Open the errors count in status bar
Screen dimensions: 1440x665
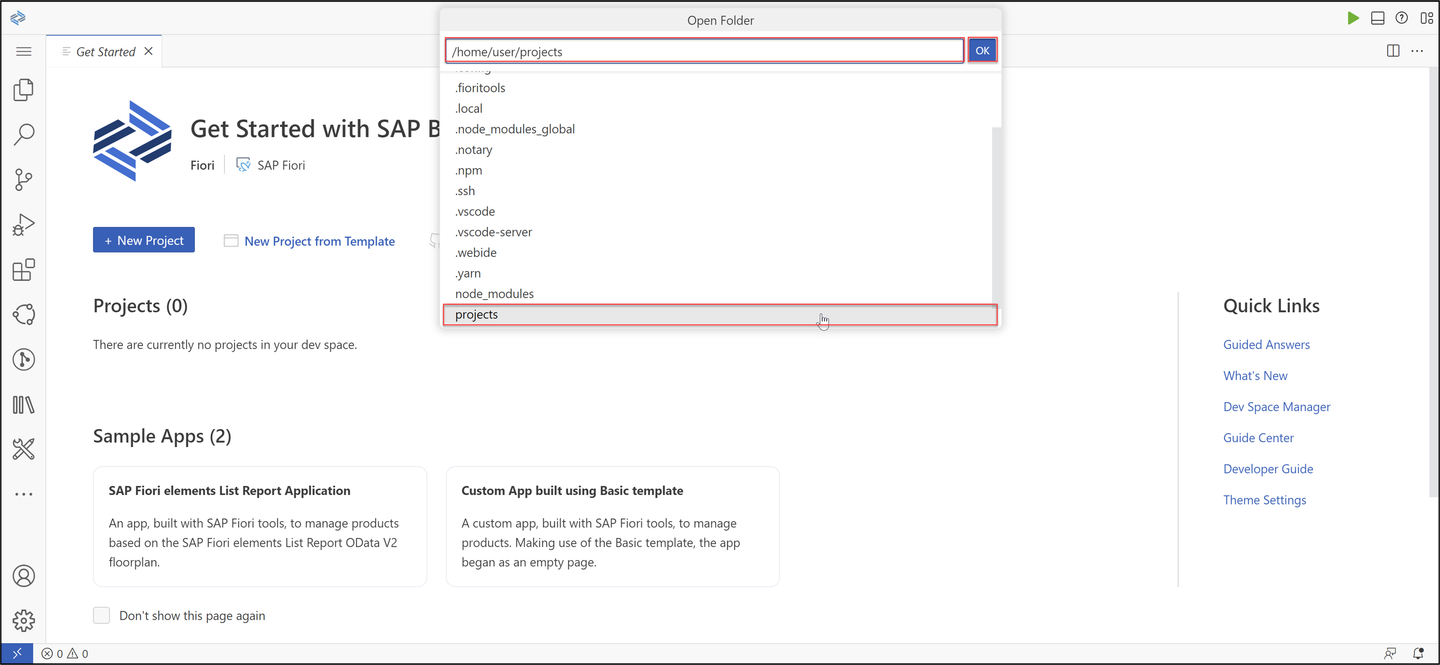tap(52, 654)
